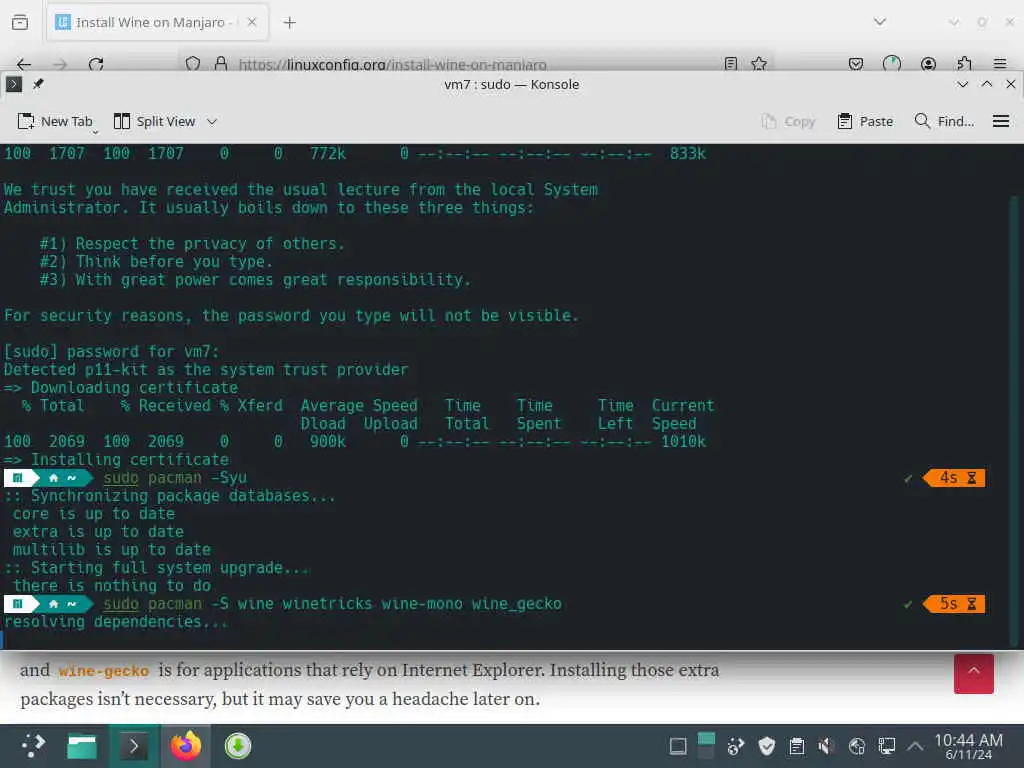Viewport: 1024px width, 768px height.
Task: Open Pocket save icon in Firefox
Action: [x=856, y=64]
